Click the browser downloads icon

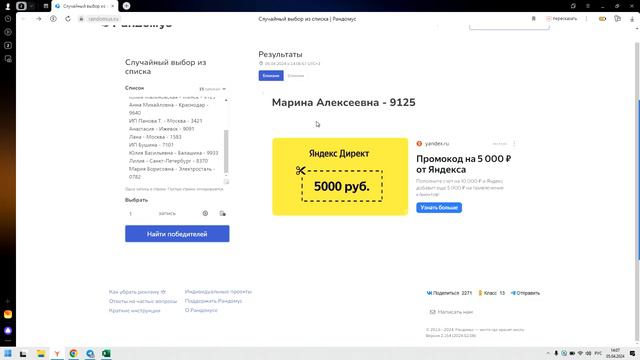pos(632,19)
